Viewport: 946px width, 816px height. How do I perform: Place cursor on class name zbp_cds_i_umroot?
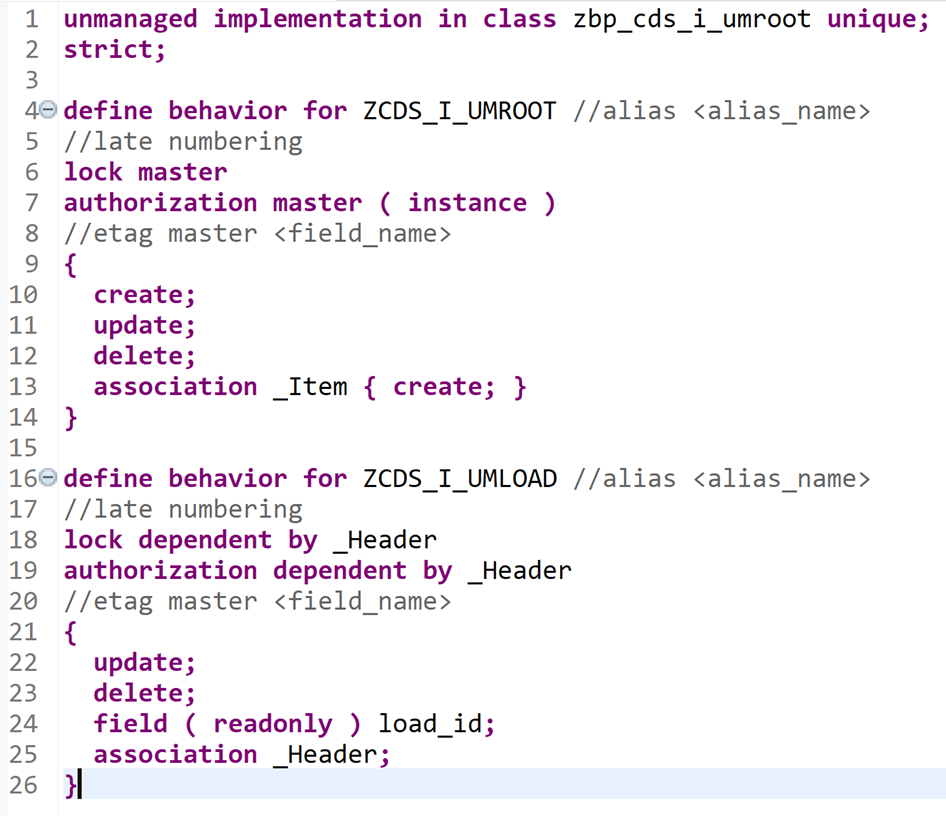(692, 19)
